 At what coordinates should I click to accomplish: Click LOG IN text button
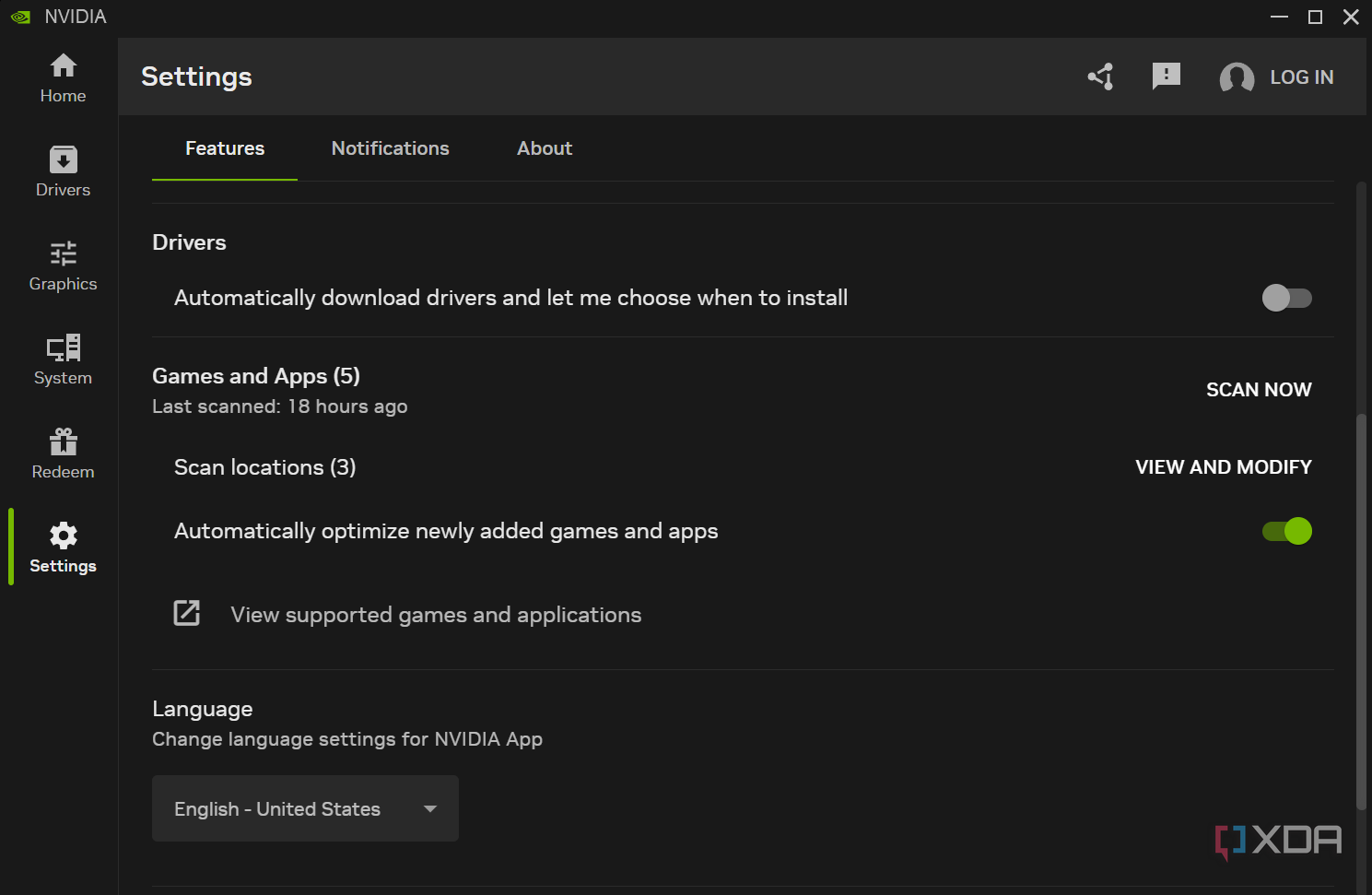(x=1301, y=77)
